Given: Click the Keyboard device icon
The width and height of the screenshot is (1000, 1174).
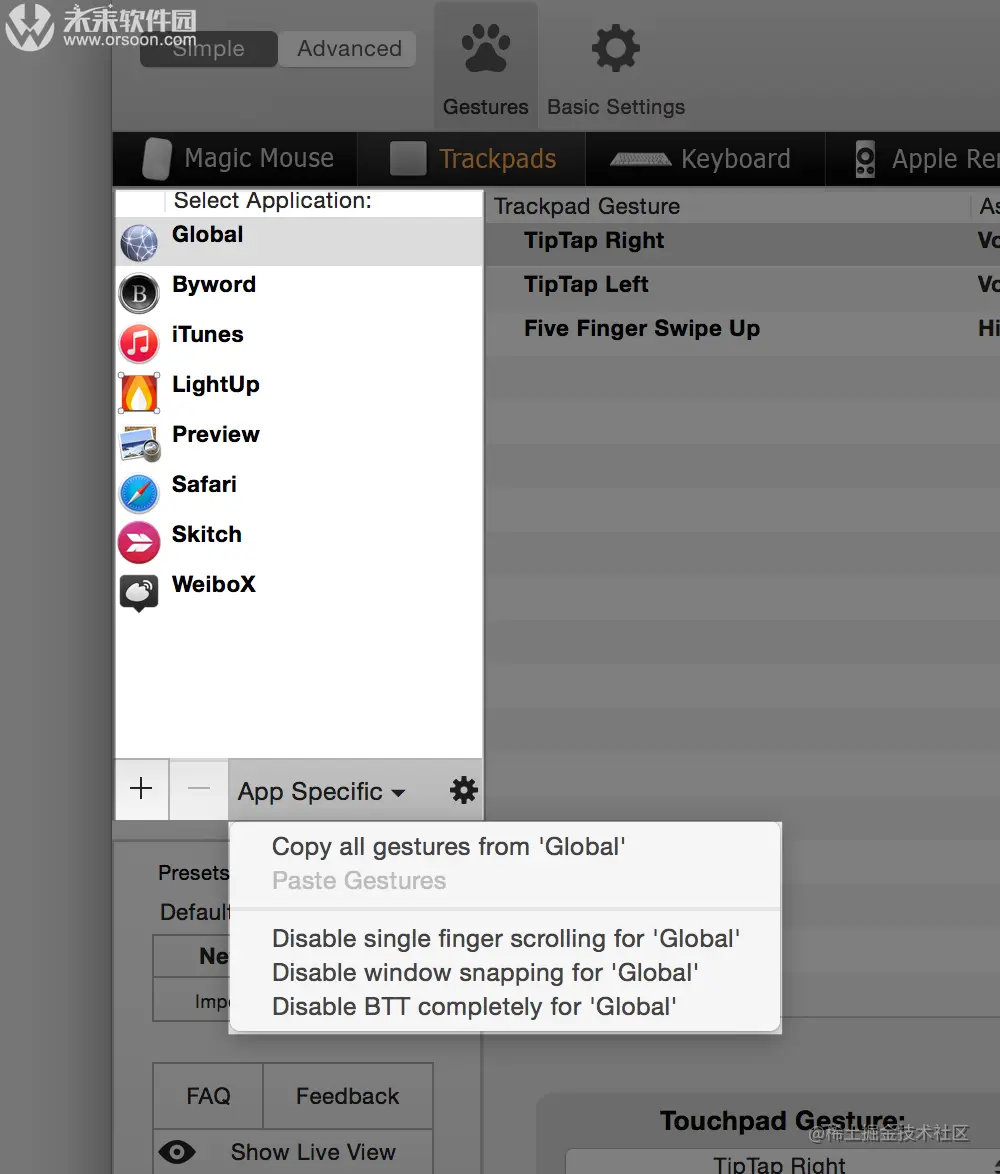Looking at the screenshot, I should click(x=640, y=159).
